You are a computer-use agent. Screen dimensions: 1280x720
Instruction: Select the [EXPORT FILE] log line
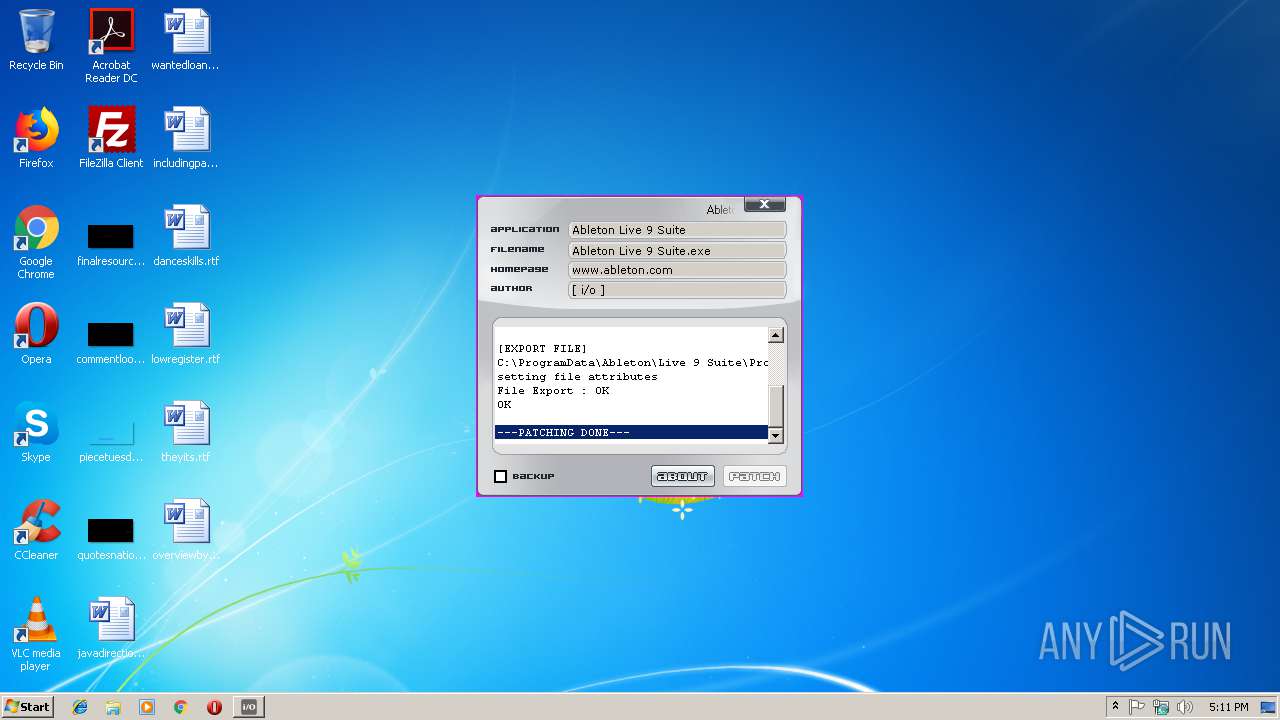coord(542,349)
